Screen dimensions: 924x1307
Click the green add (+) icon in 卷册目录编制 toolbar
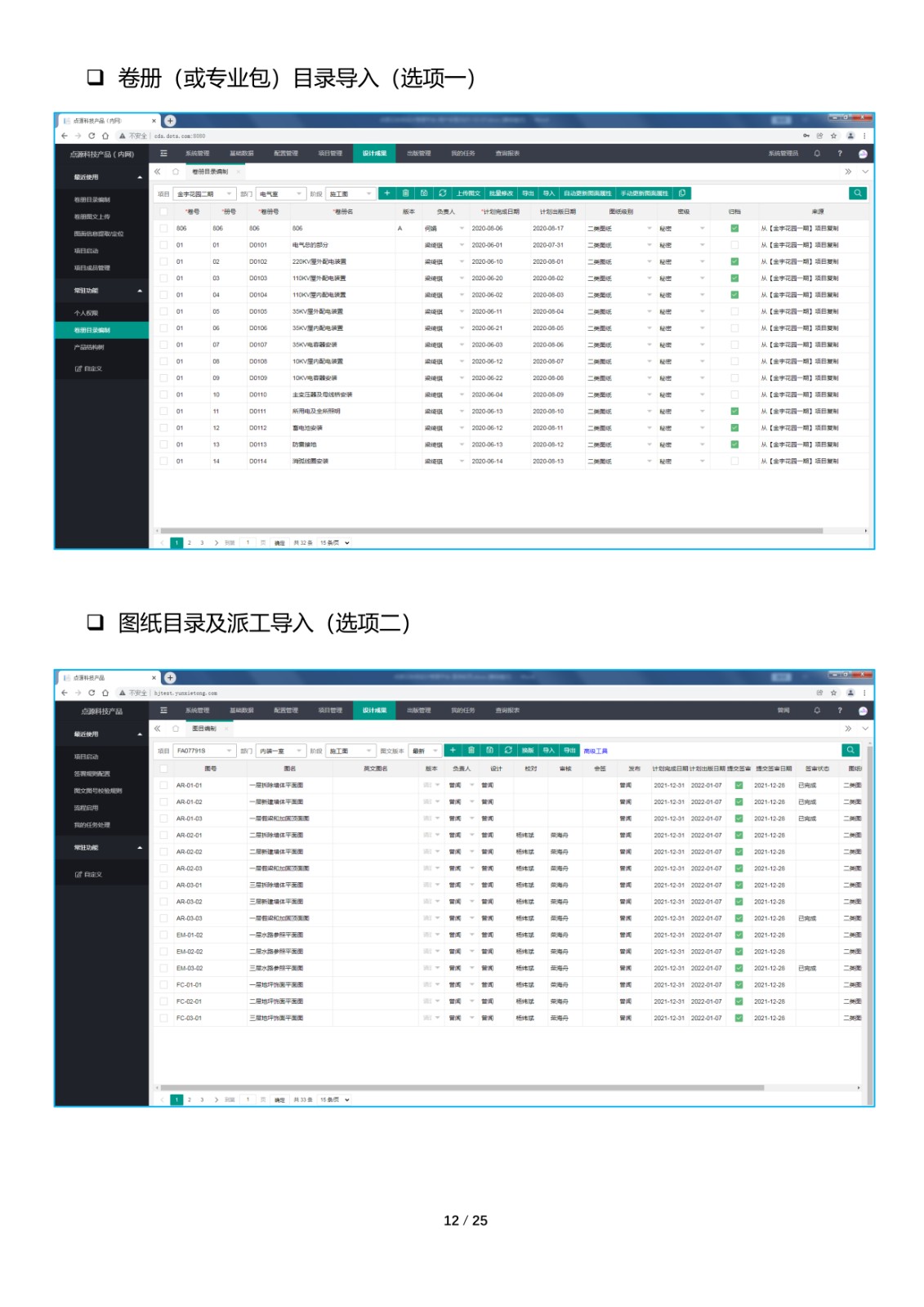(x=387, y=194)
